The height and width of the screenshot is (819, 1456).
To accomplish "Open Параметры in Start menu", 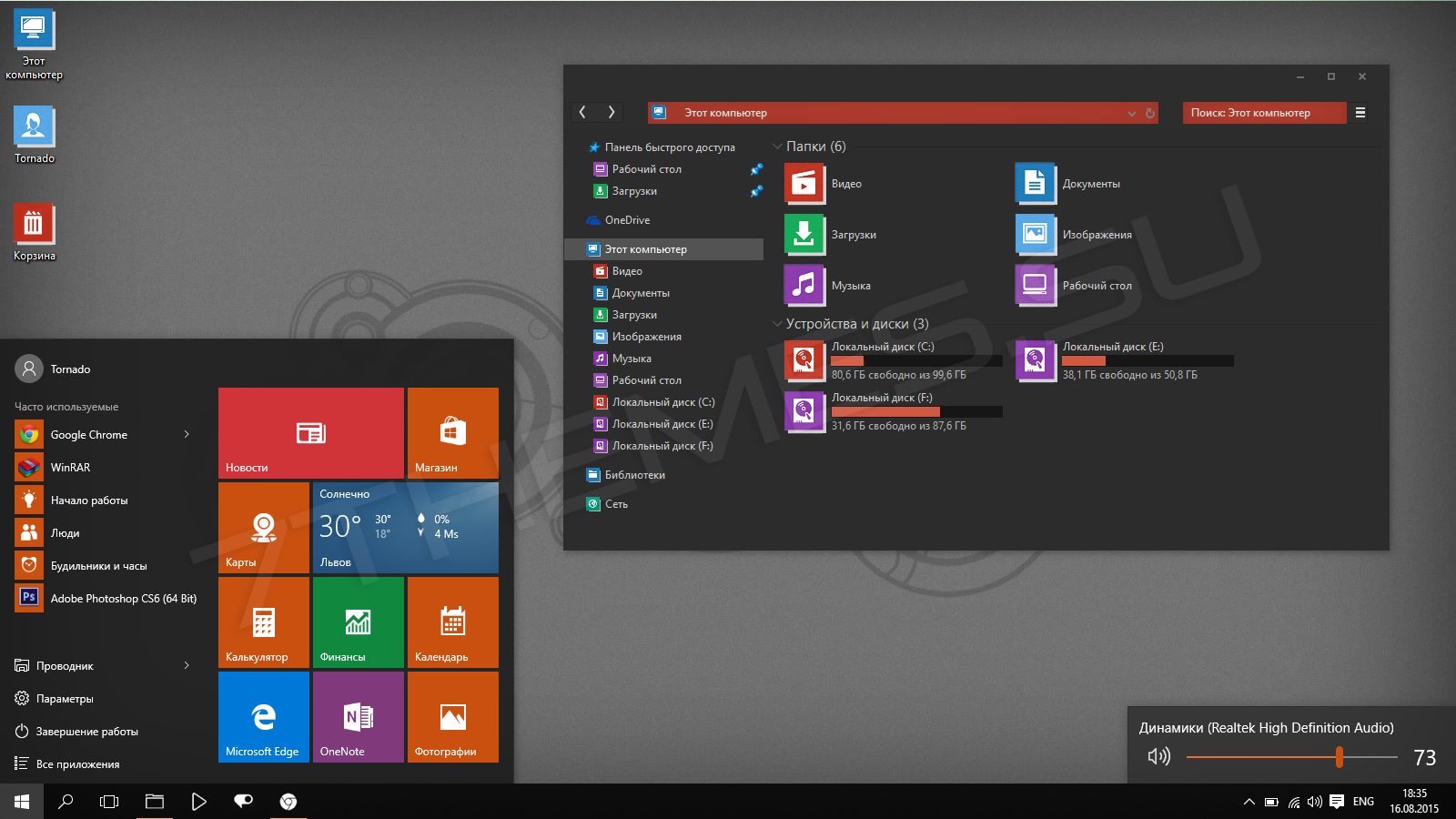I will [x=55, y=699].
